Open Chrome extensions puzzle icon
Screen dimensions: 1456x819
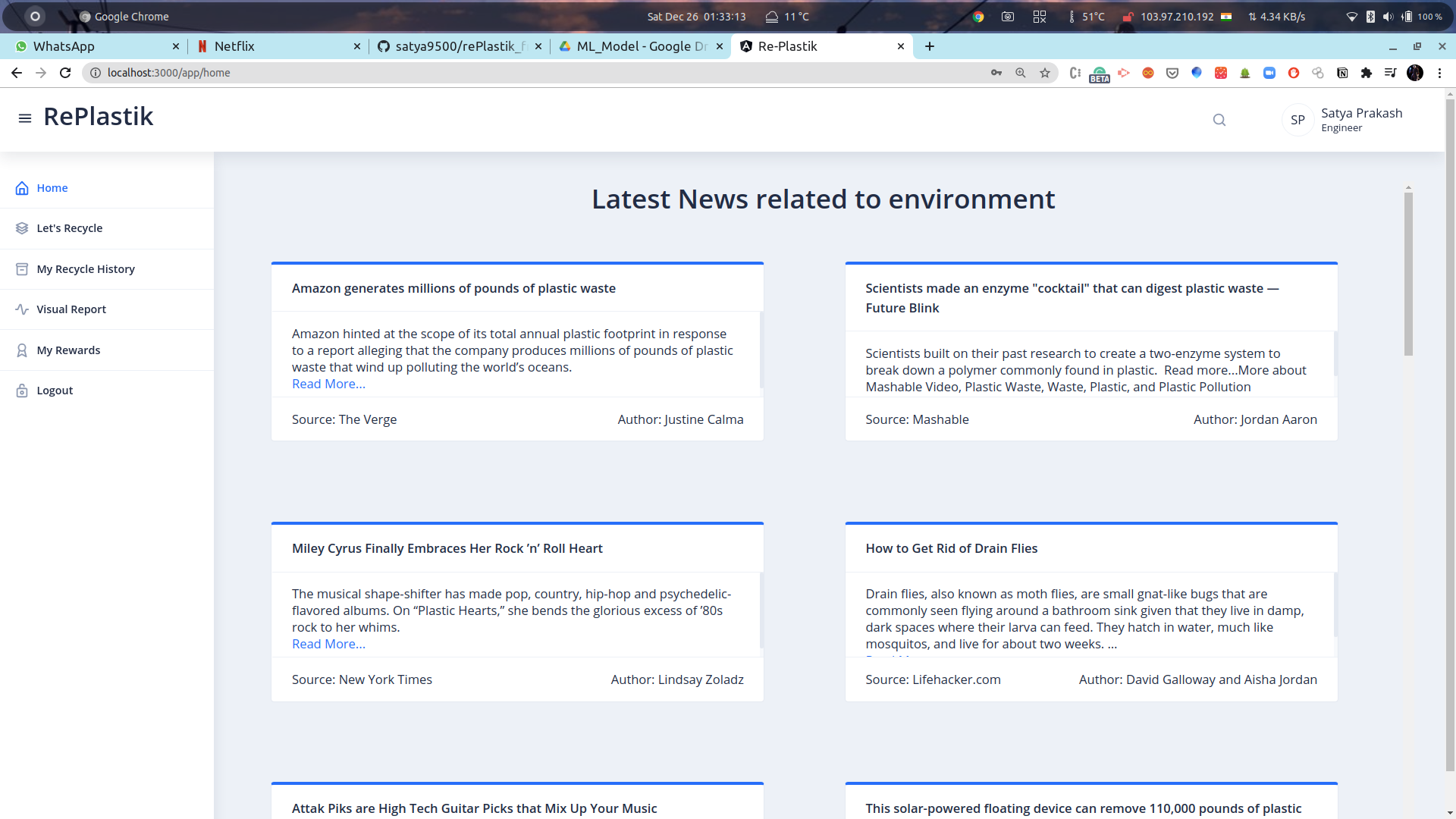[x=1367, y=73]
